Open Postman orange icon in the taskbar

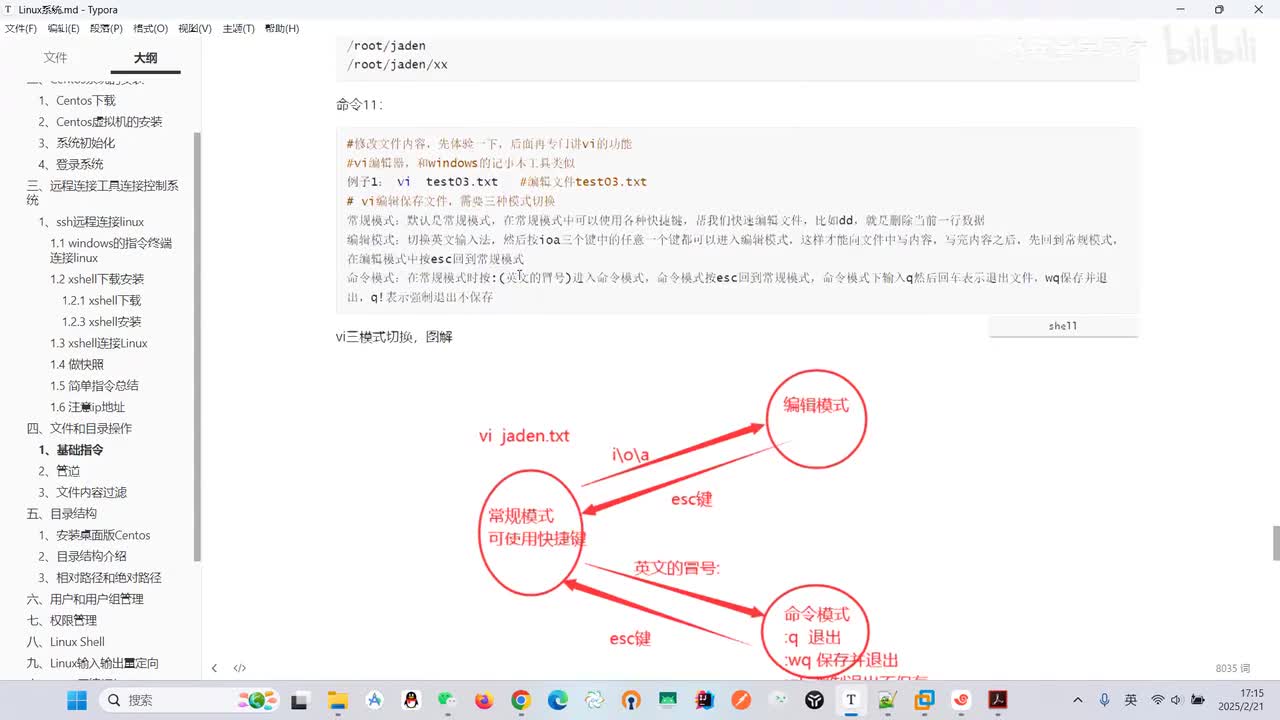tap(741, 700)
